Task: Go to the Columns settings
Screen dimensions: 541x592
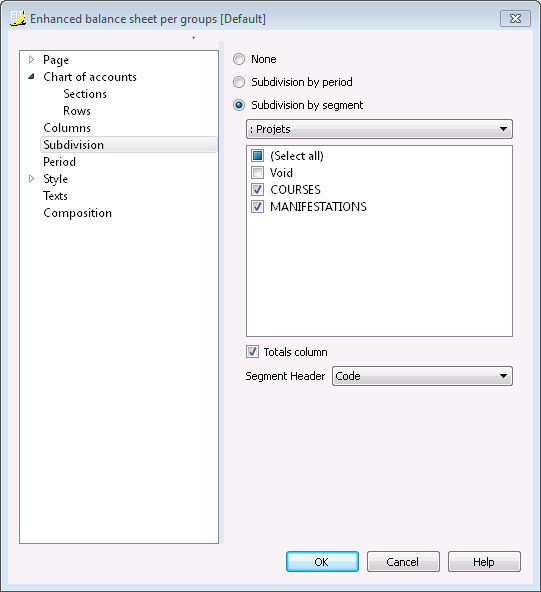Action: 67,128
